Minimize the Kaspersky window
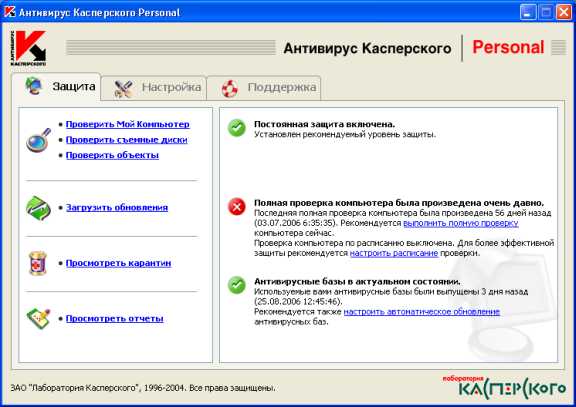Viewport: 576px width, 407px height. coord(528,12)
